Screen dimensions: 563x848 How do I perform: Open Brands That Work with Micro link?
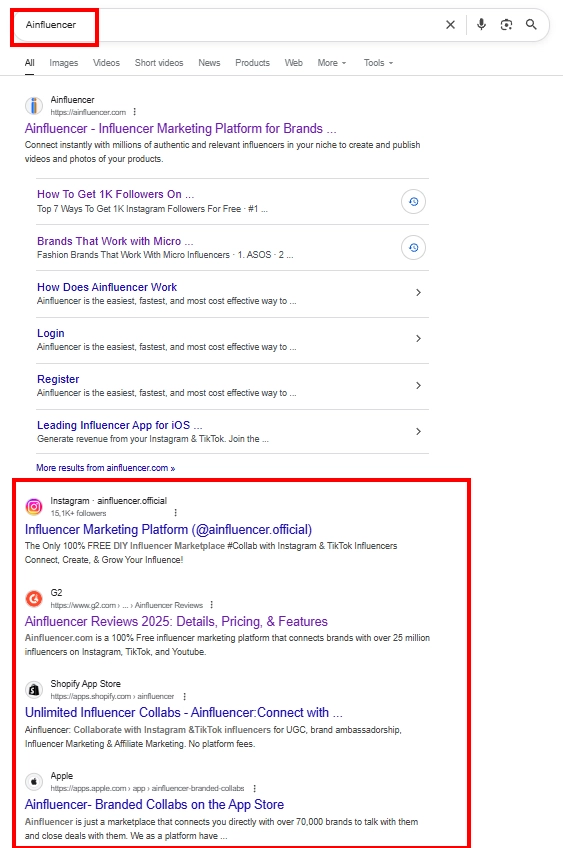coord(115,241)
